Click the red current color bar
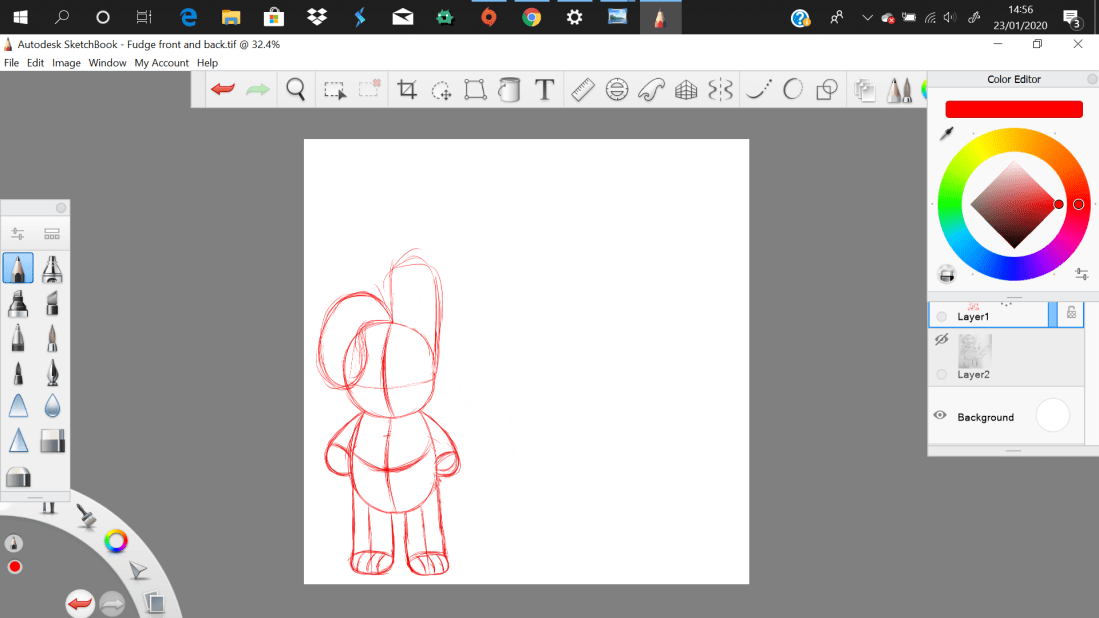Image resolution: width=1099 pixels, height=618 pixels. (x=1013, y=109)
